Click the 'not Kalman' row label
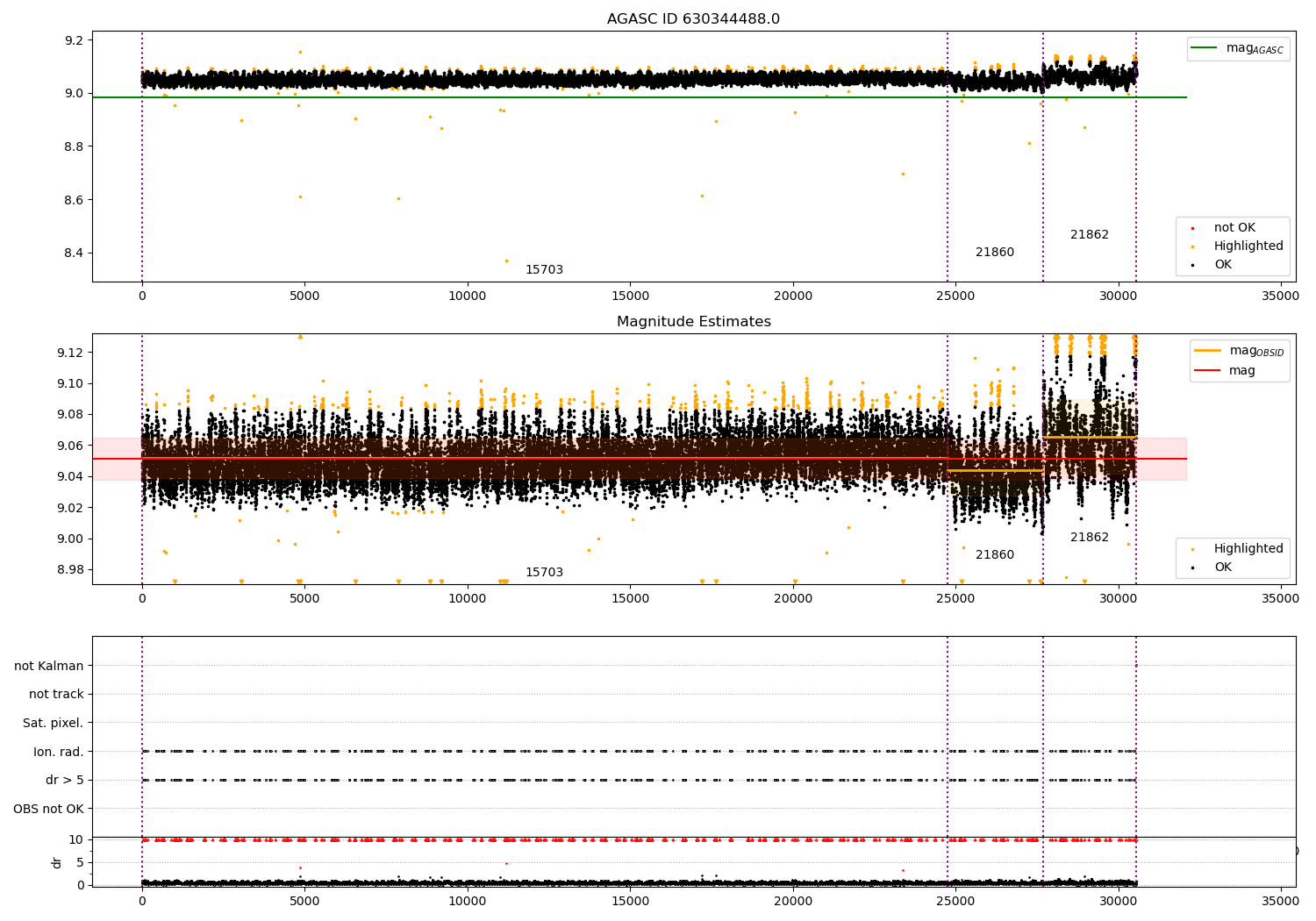The width and height of the screenshot is (1316, 921). (49, 666)
